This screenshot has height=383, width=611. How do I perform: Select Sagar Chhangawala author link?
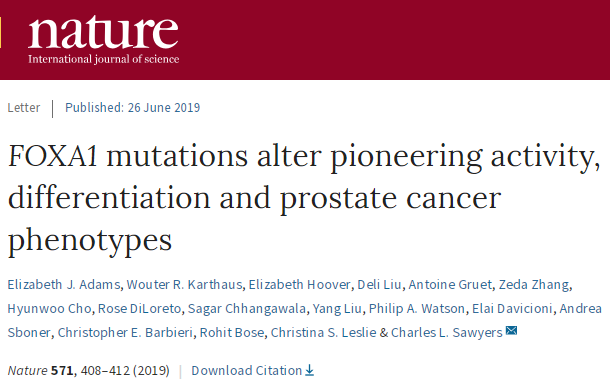[247, 309]
